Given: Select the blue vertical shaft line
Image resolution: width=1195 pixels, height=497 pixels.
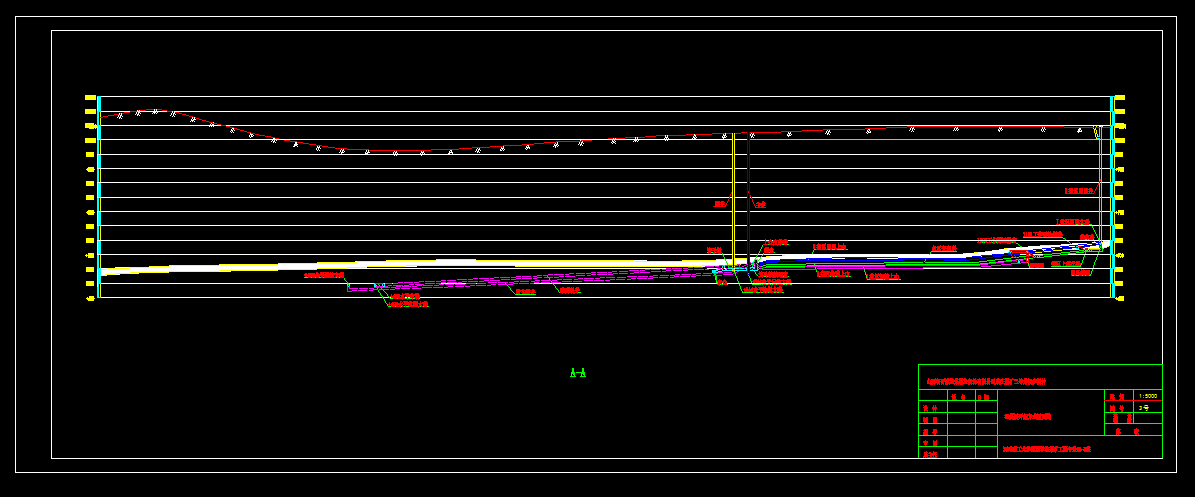Looking at the screenshot, I should (748, 202).
